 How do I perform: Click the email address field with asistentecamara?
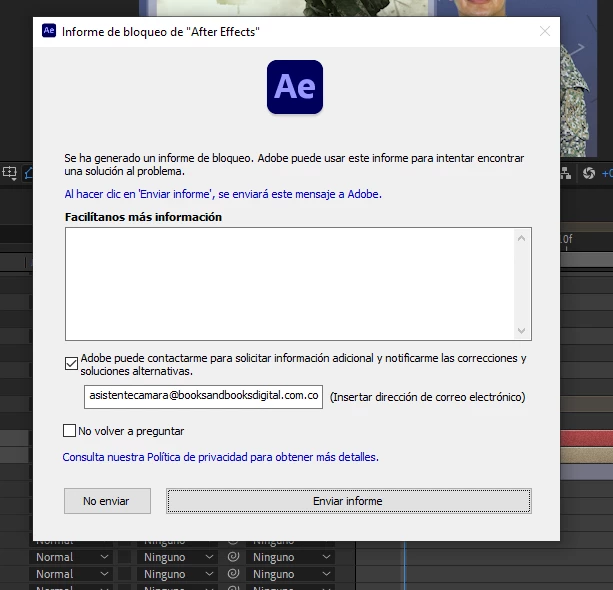coord(203,396)
